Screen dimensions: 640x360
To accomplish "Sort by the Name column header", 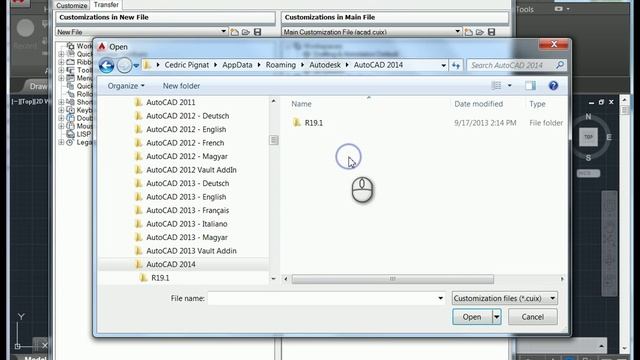I will (x=301, y=104).
